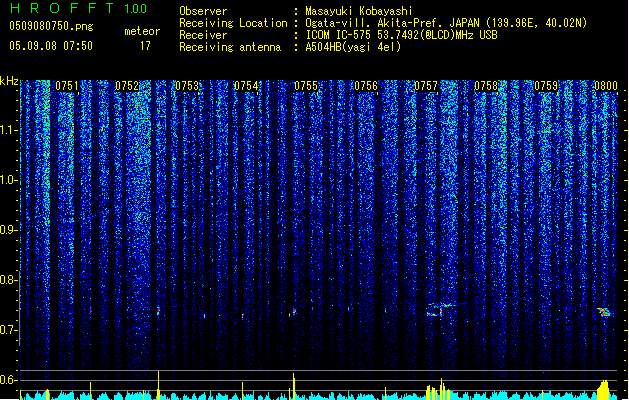Viewport: 629px width, 400px height.
Task: Click the A504HB(yagi 4el) antenna value
Action: (x=353, y=47)
